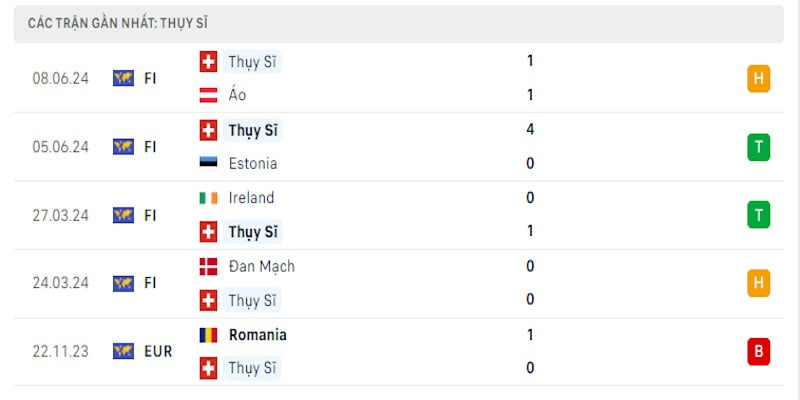800x400 pixels.
Task: Click the orange H badge for 08.06.24
Action: pyautogui.click(x=759, y=79)
